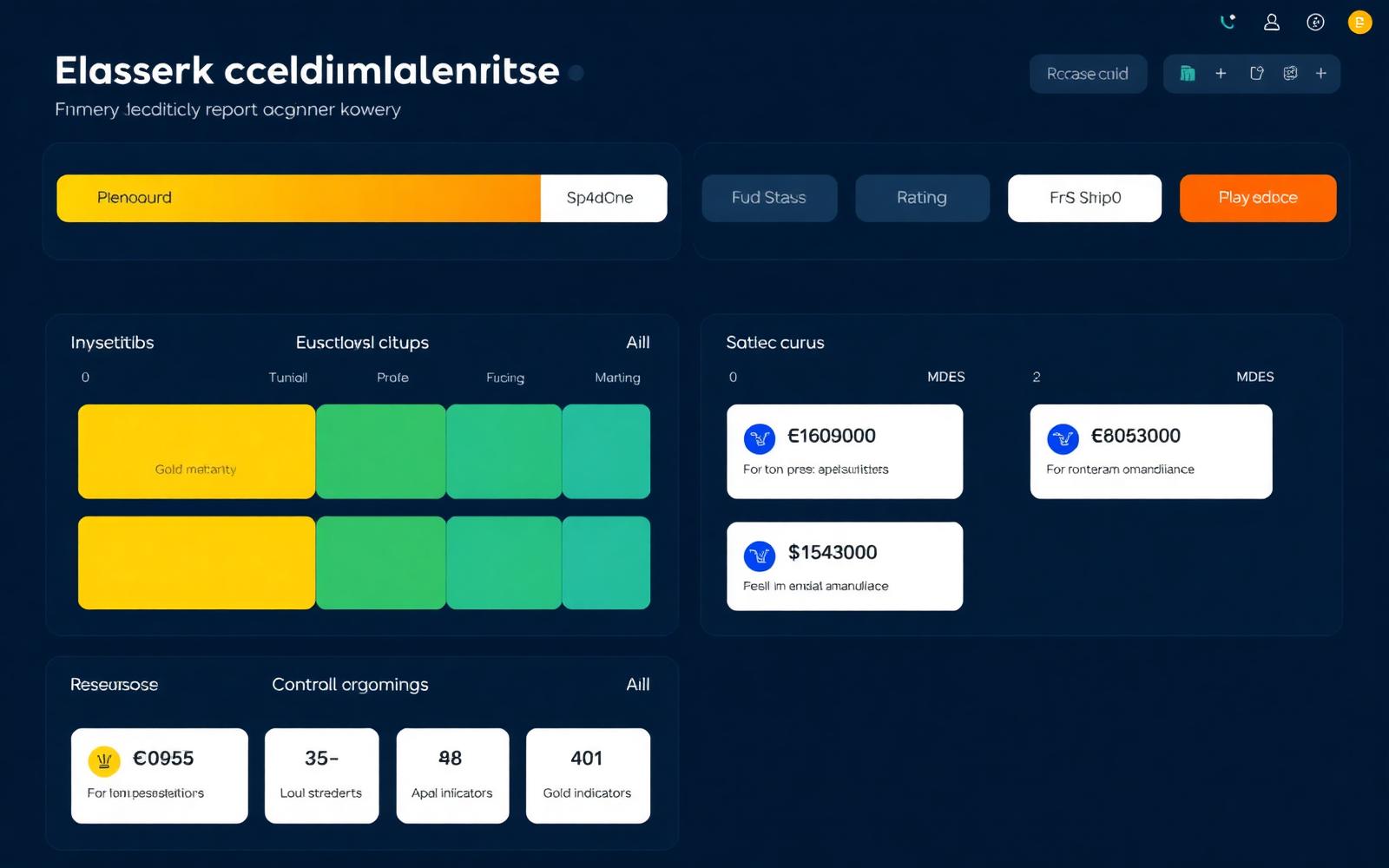
Task: Select the Rating tab
Action: click(922, 198)
